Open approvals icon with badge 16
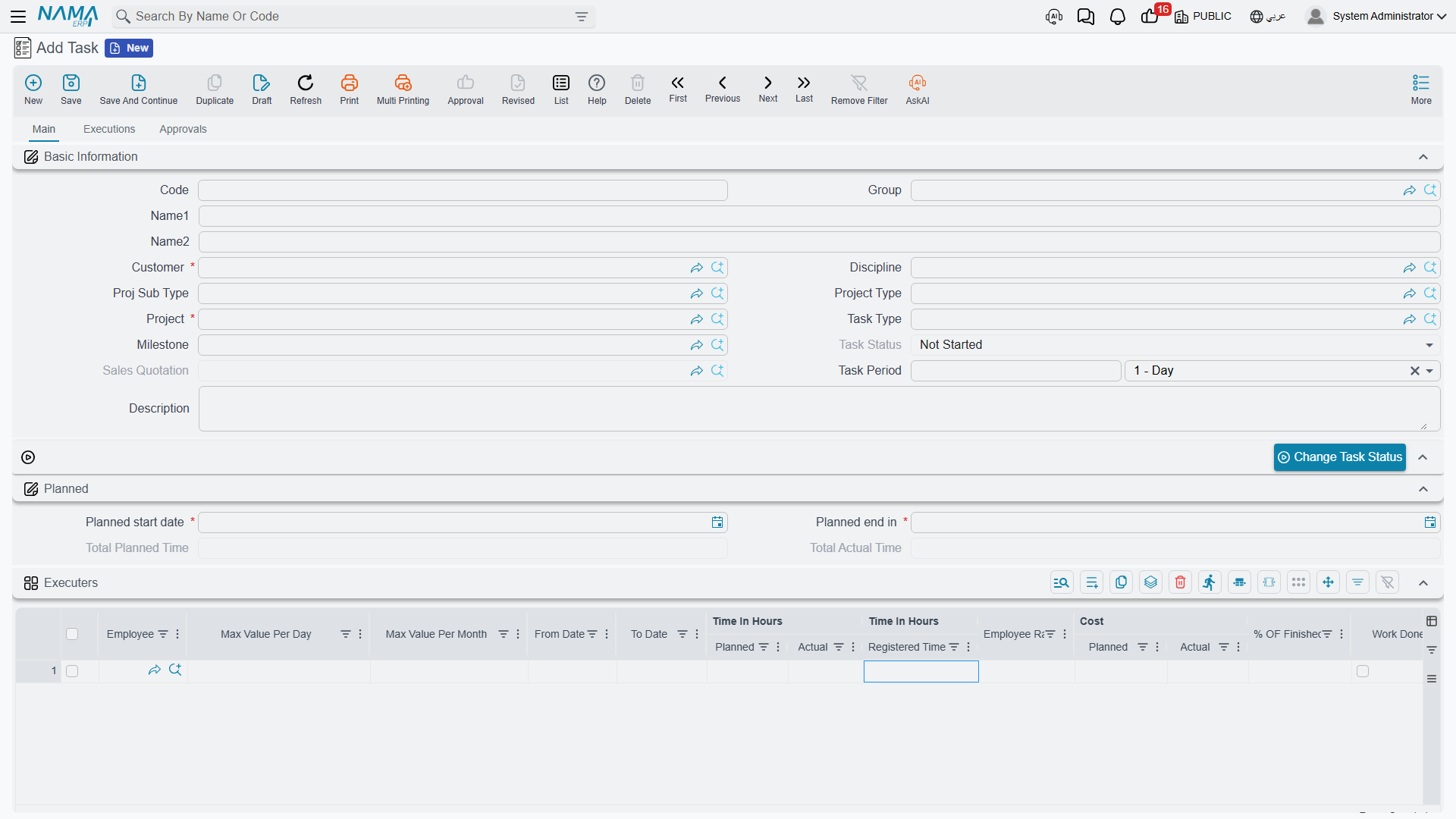Viewport: 1456px width, 819px height. (1150, 17)
